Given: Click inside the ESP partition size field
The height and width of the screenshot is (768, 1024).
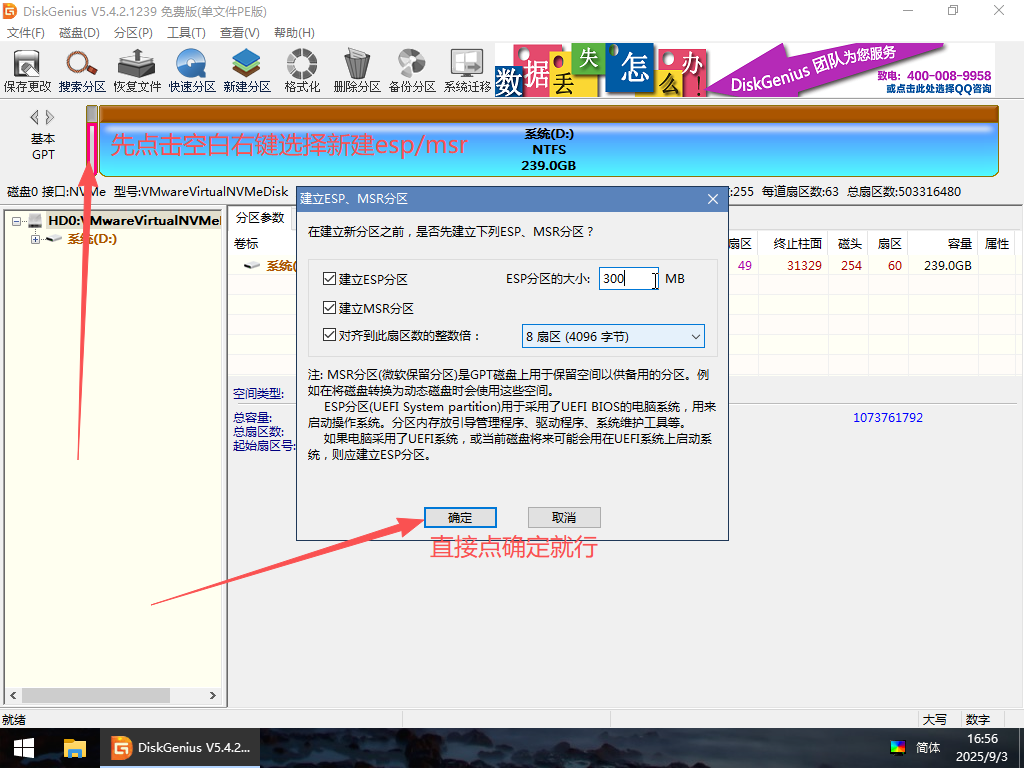Looking at the screenshot, I should pos(627,279).
